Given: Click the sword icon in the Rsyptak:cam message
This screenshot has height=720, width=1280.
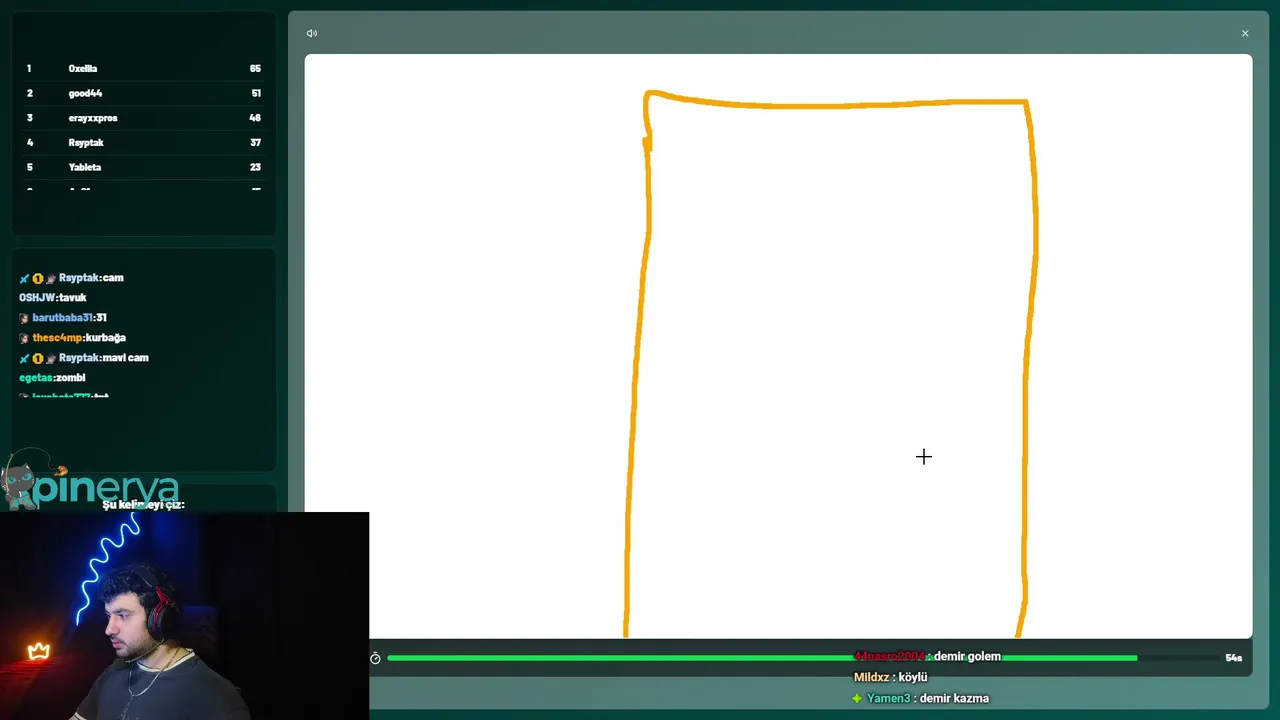Looking at the screenshot, I should (24, 278).
